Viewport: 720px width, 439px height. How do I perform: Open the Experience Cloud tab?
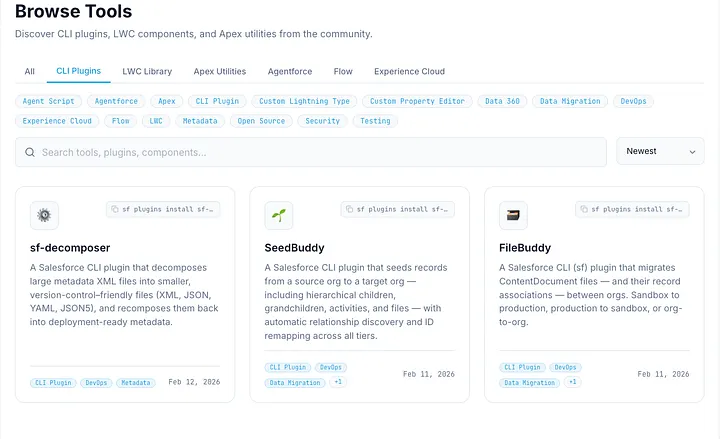click(409, 72)
